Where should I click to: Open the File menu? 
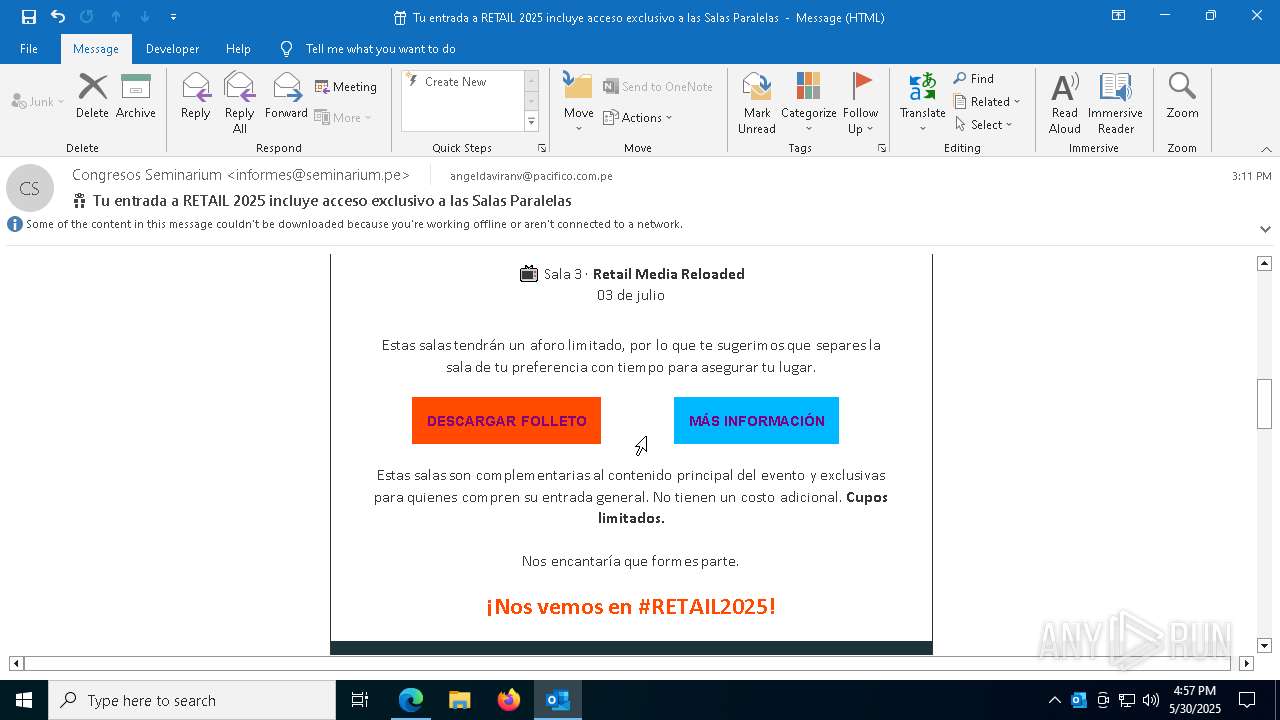coord(29,49)
